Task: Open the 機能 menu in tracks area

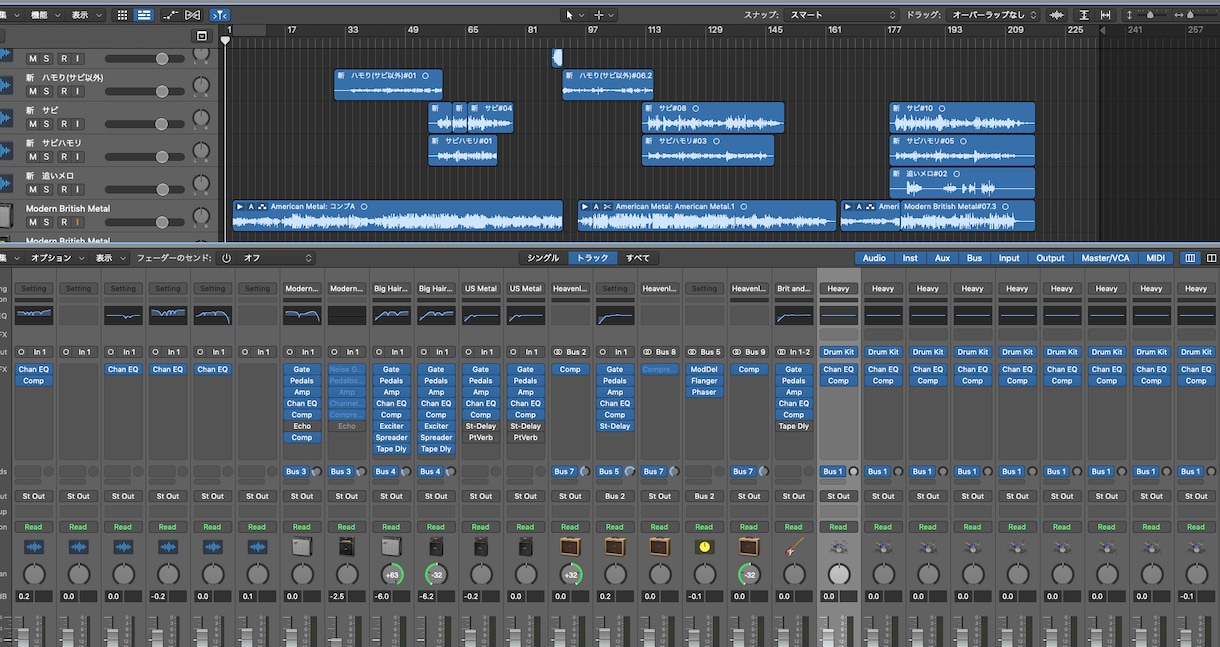Action: [x=43, y=15]
